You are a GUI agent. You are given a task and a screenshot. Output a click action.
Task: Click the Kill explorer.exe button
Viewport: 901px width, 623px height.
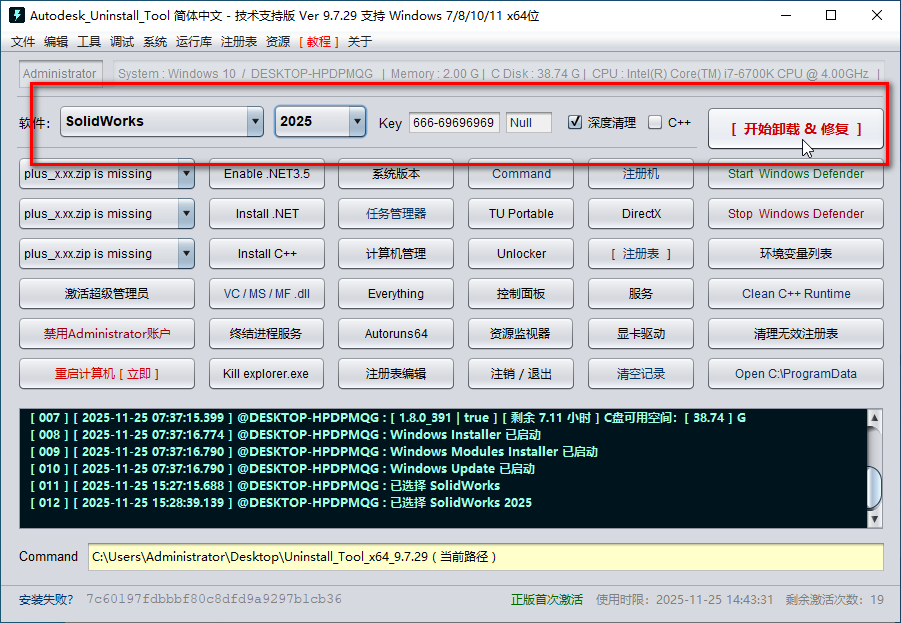pos(267,374)
